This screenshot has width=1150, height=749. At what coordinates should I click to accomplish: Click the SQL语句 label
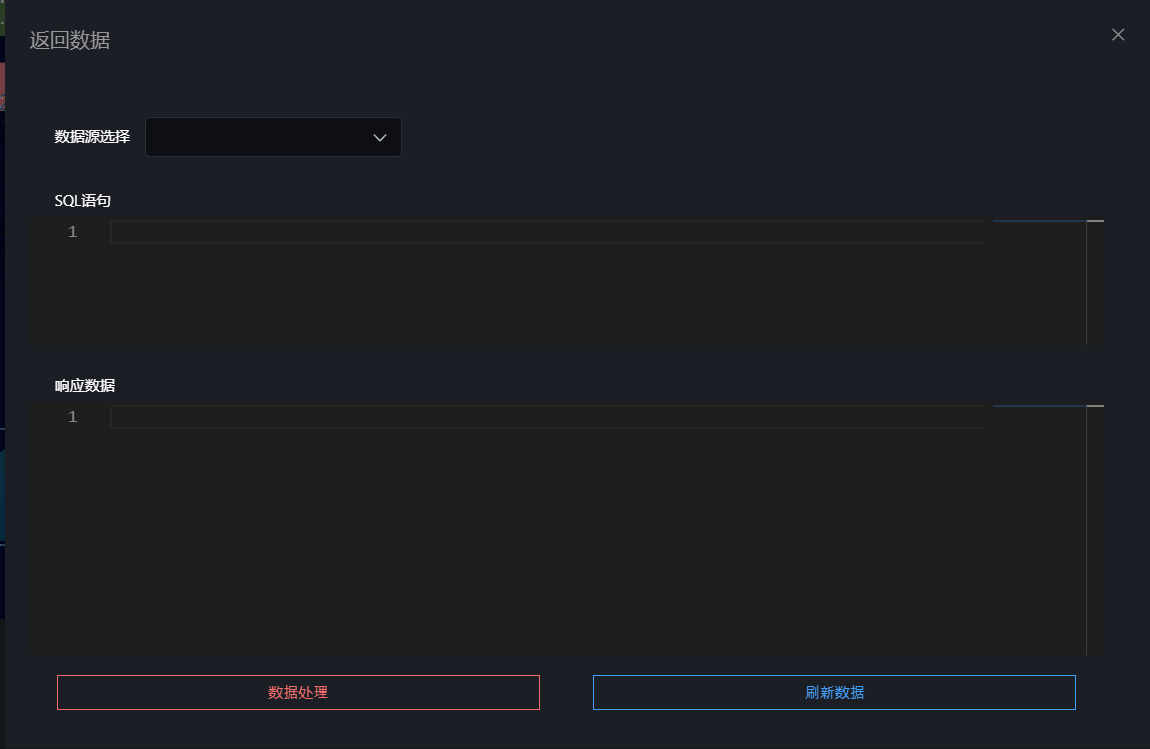point(83,200)
